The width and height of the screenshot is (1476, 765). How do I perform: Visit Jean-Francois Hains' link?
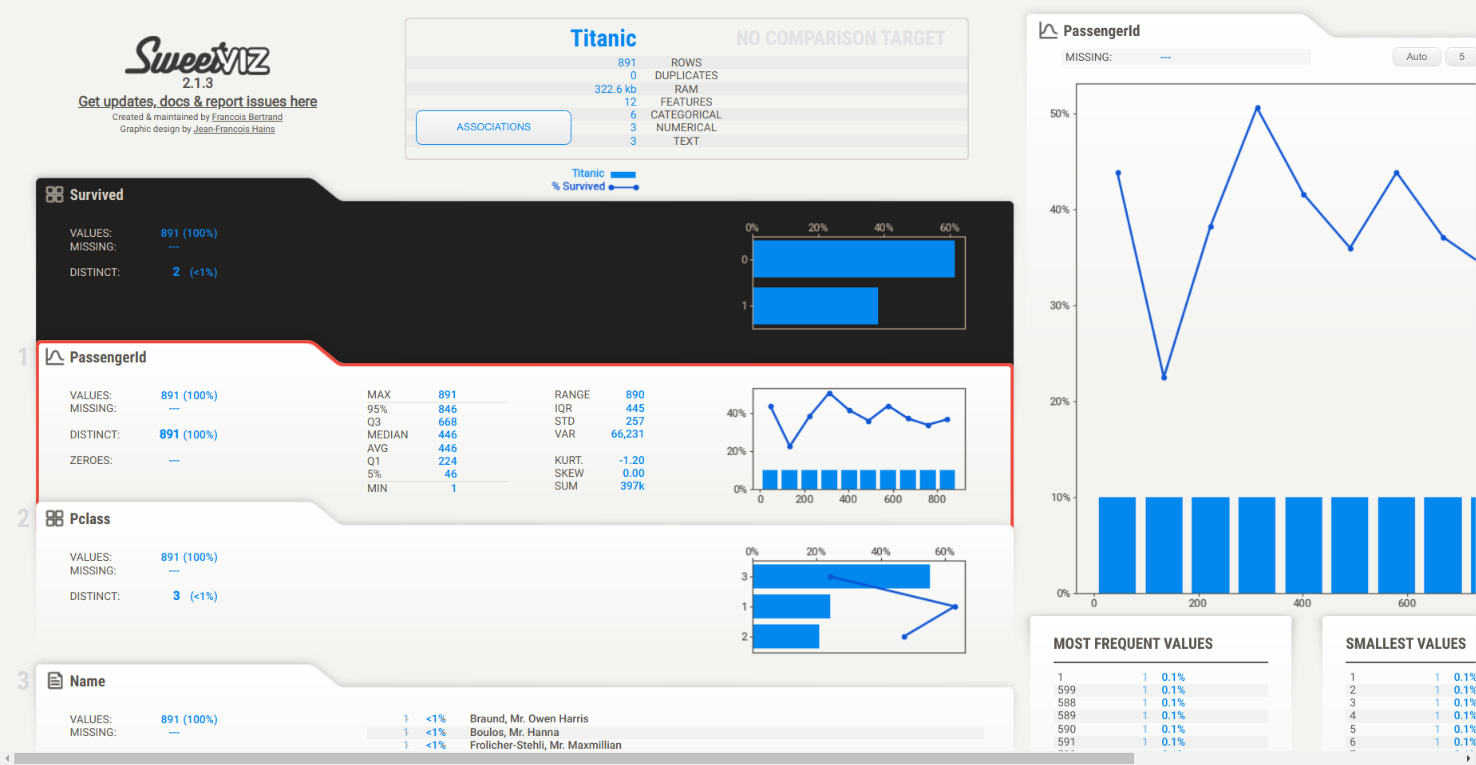(234, 129)
